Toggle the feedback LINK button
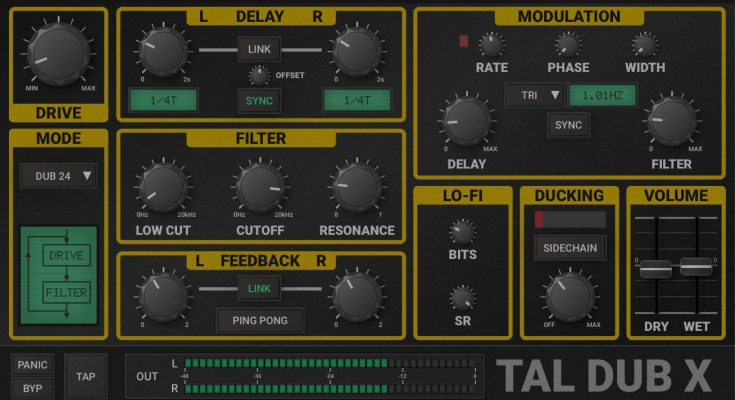Screen dimensions: 735x400 click(x=259, y=289)
